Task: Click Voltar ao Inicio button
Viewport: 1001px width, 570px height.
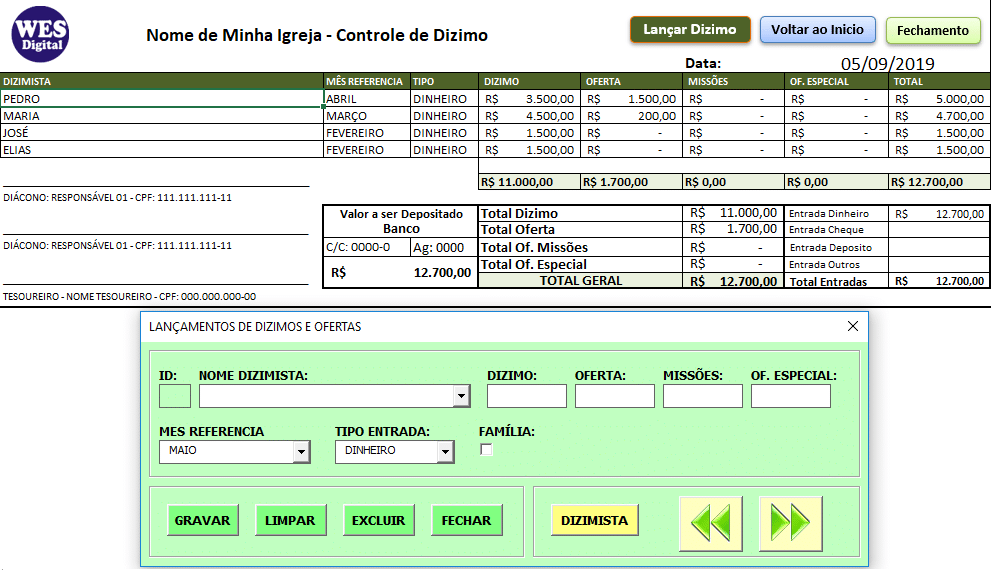Action: pyautogui.click(x=817, y=29)
